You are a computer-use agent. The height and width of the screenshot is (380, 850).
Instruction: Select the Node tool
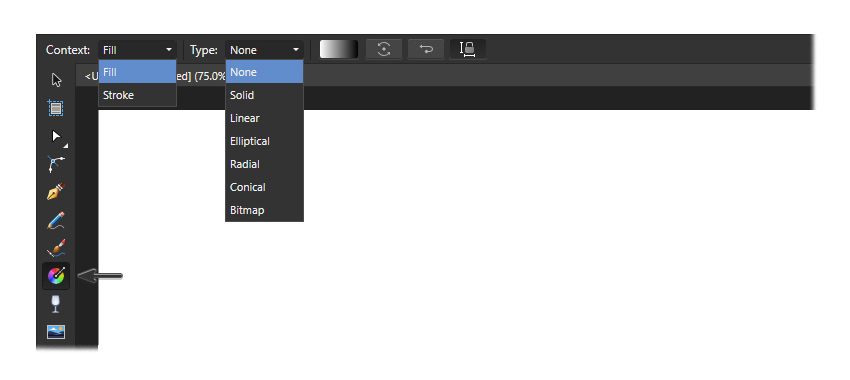coord(57,137)
